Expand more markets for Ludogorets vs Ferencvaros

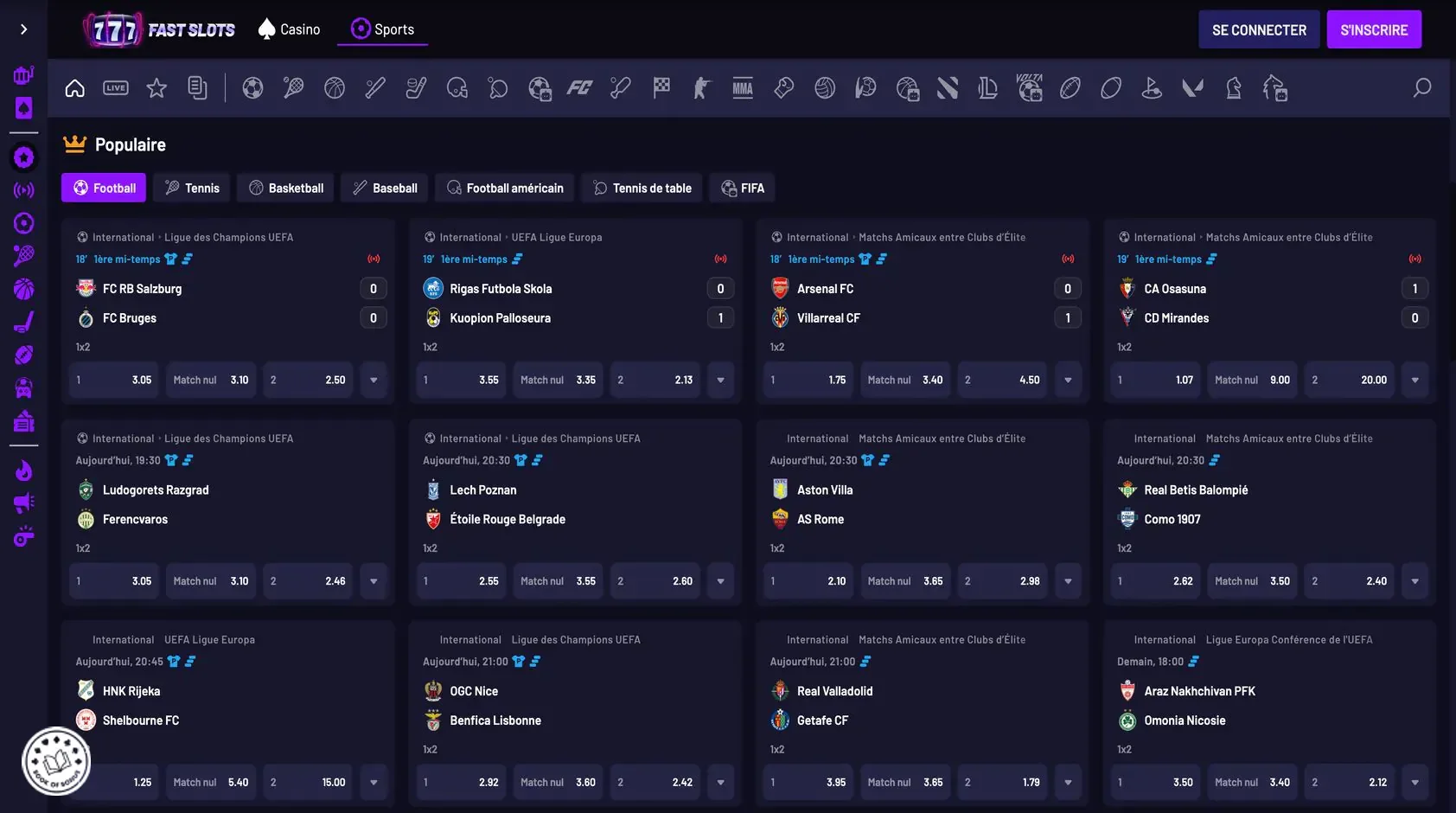pos(374,581)
